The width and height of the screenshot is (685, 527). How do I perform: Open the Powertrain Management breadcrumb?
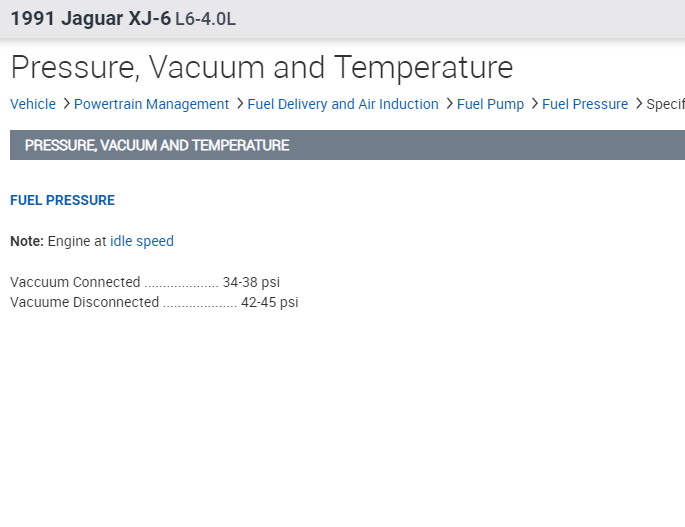pyautogui.click(x=151, y=104)
